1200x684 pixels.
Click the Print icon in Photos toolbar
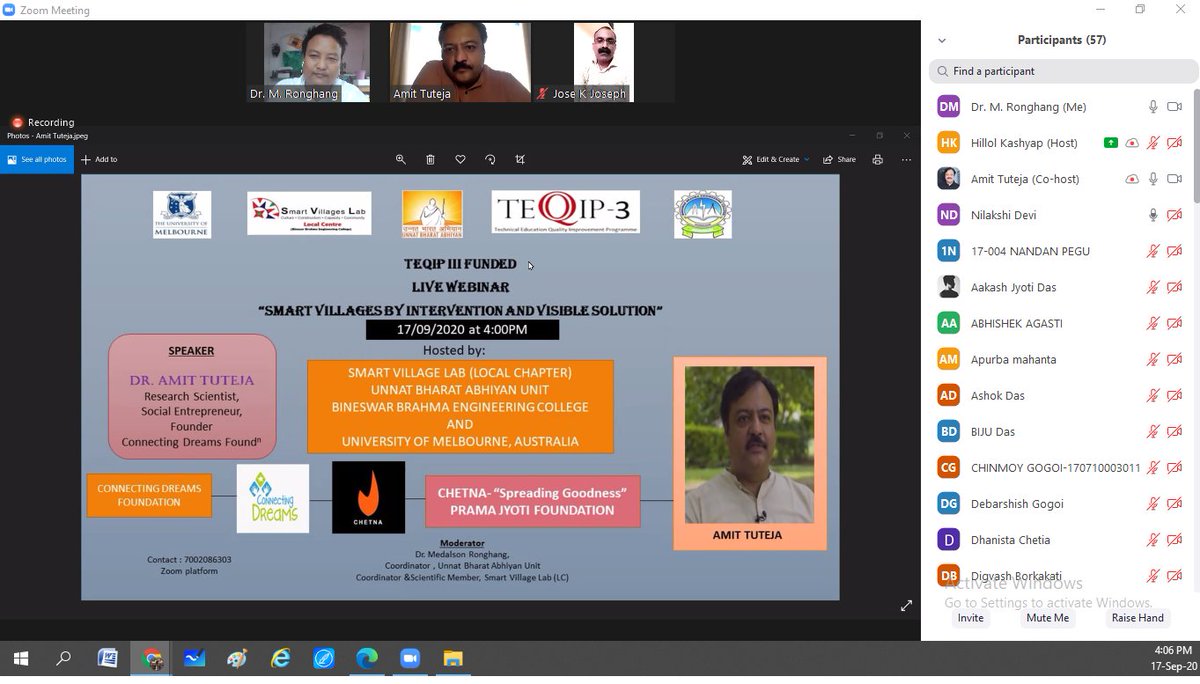[877, 159]
